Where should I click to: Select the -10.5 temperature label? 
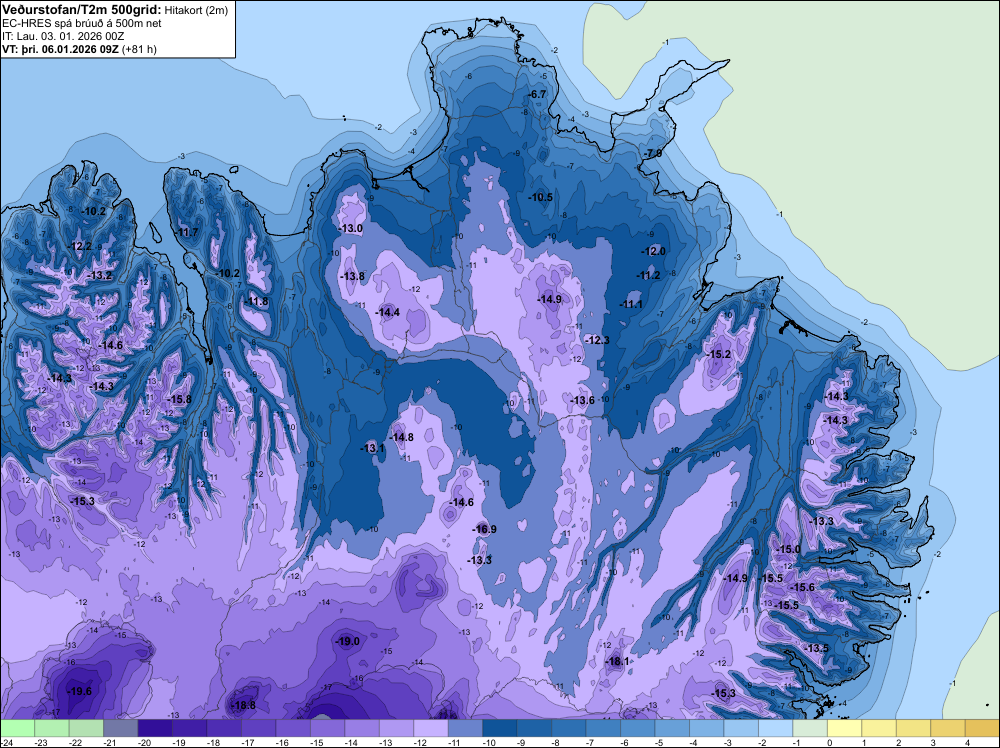pyautogui.click(x=540, y=197)
